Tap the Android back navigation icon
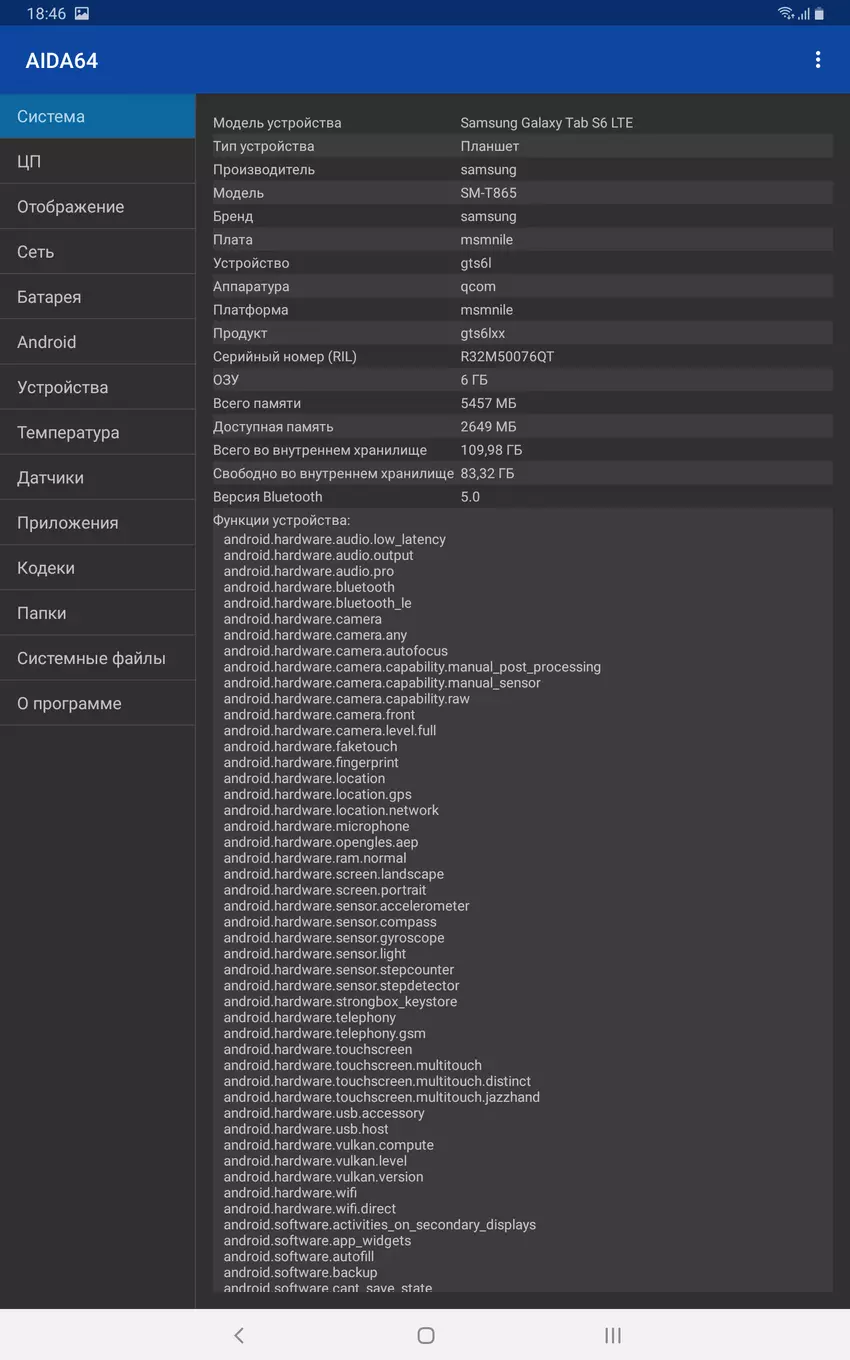Viewport: 850px width, 1360px height. (239, 1335)
